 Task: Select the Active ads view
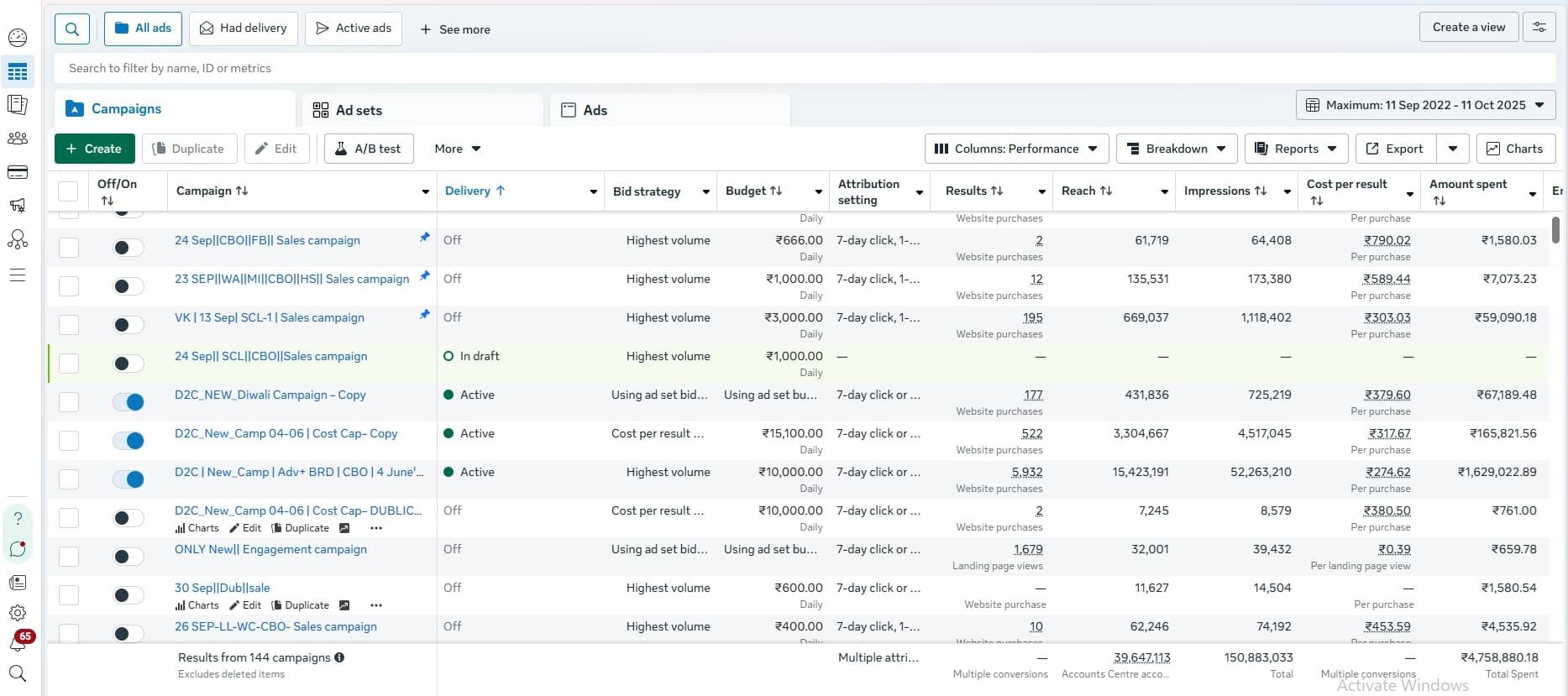pyautogui.click(x=354, y=29)
